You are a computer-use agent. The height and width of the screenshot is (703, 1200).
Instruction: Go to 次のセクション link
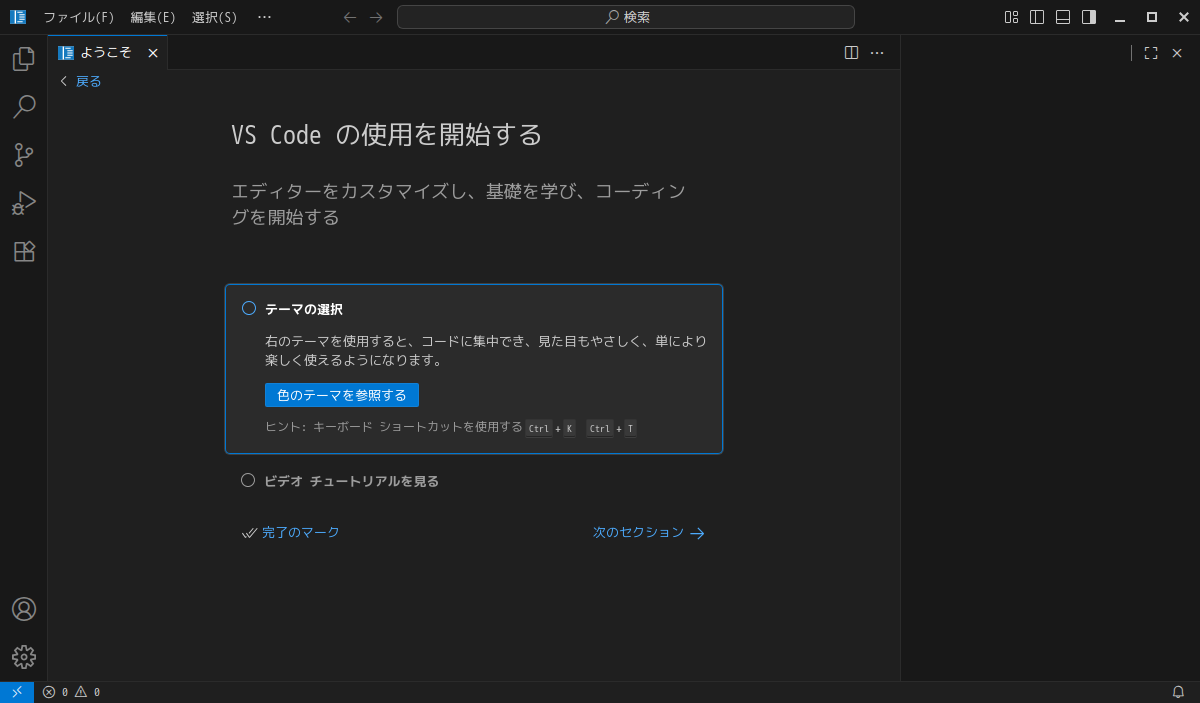point(649,533)
